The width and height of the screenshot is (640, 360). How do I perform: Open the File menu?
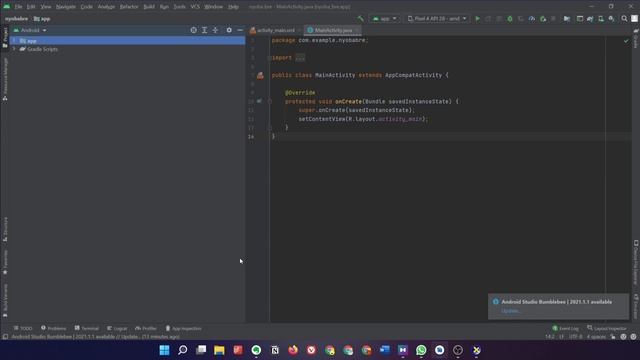18,7
